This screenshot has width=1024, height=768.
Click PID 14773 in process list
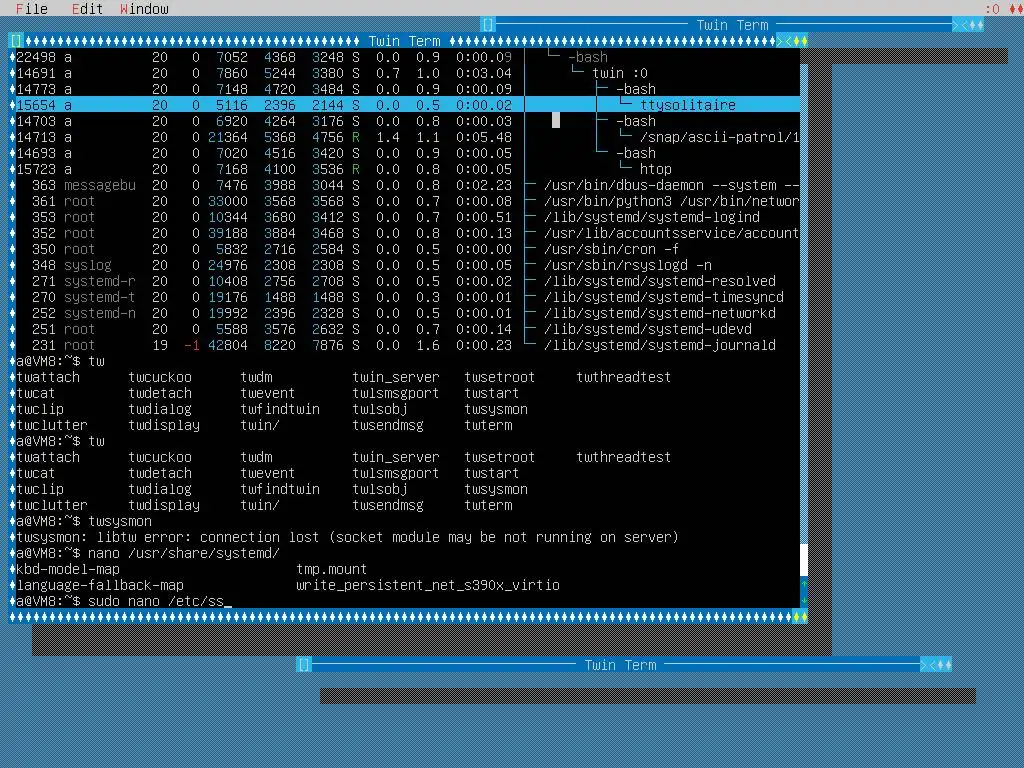pyautogui.click(x=36, y=89)
